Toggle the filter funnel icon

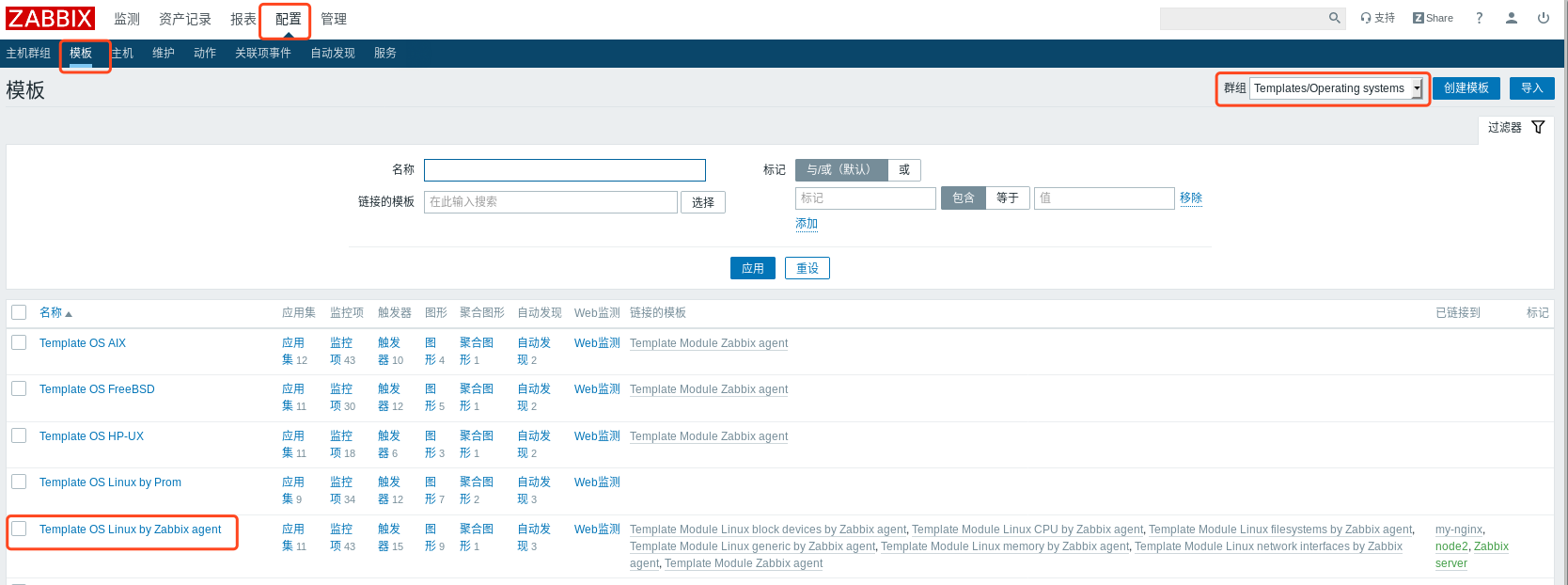tap(1538, 127)
